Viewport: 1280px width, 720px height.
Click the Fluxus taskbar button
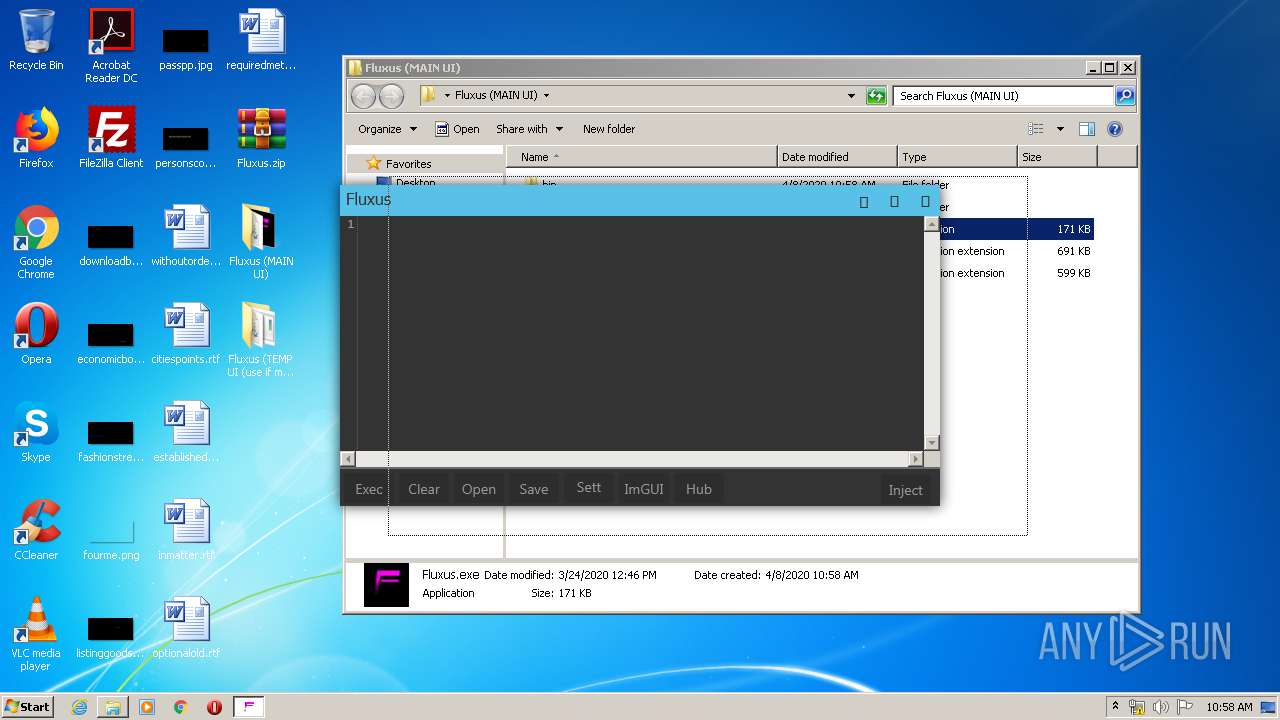[x=249, y=707]
